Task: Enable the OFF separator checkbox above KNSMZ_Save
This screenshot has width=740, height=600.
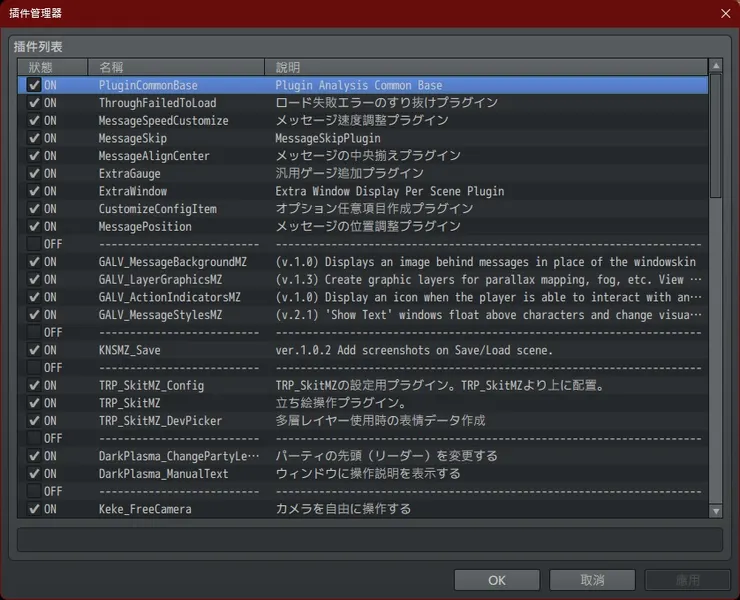Action: tap(34, 332)
